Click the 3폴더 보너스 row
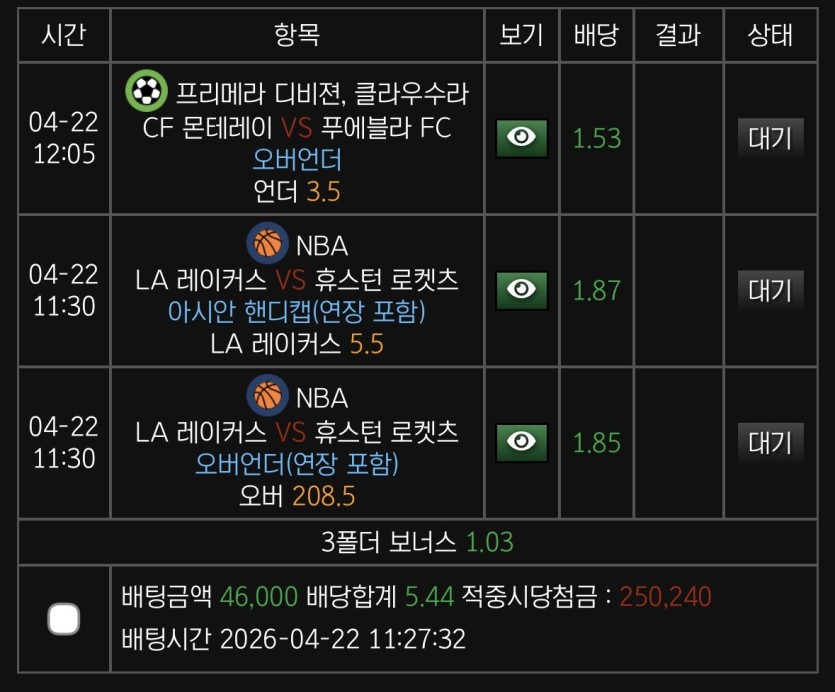 click(417, 543)
